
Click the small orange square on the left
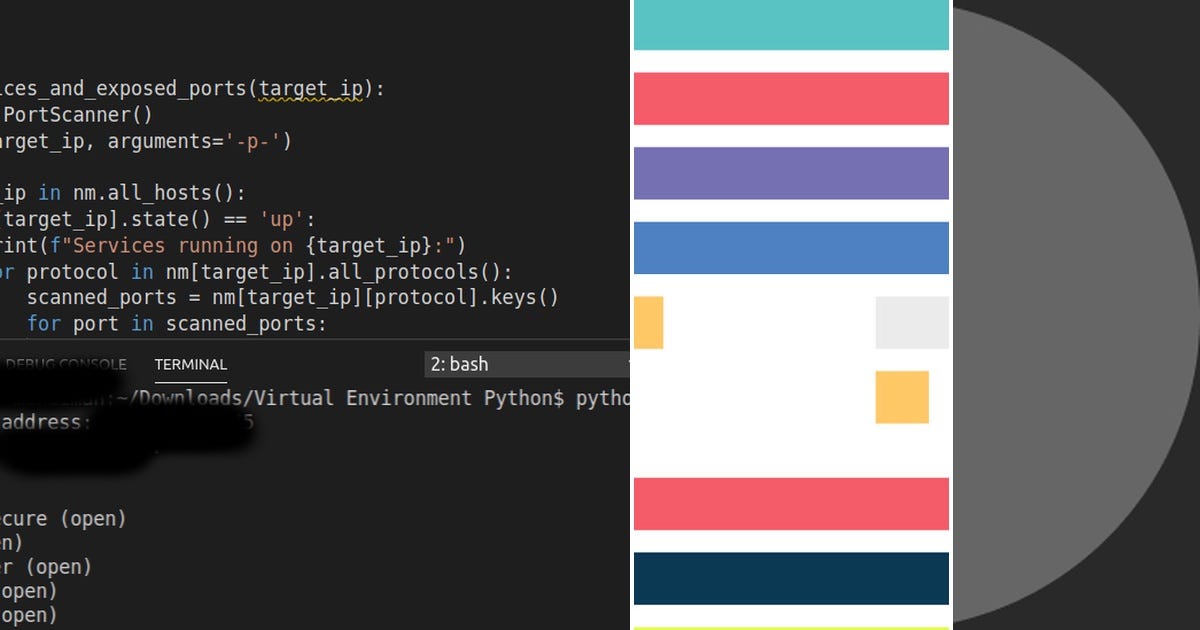pyautogui.click(x=648, y=322)
